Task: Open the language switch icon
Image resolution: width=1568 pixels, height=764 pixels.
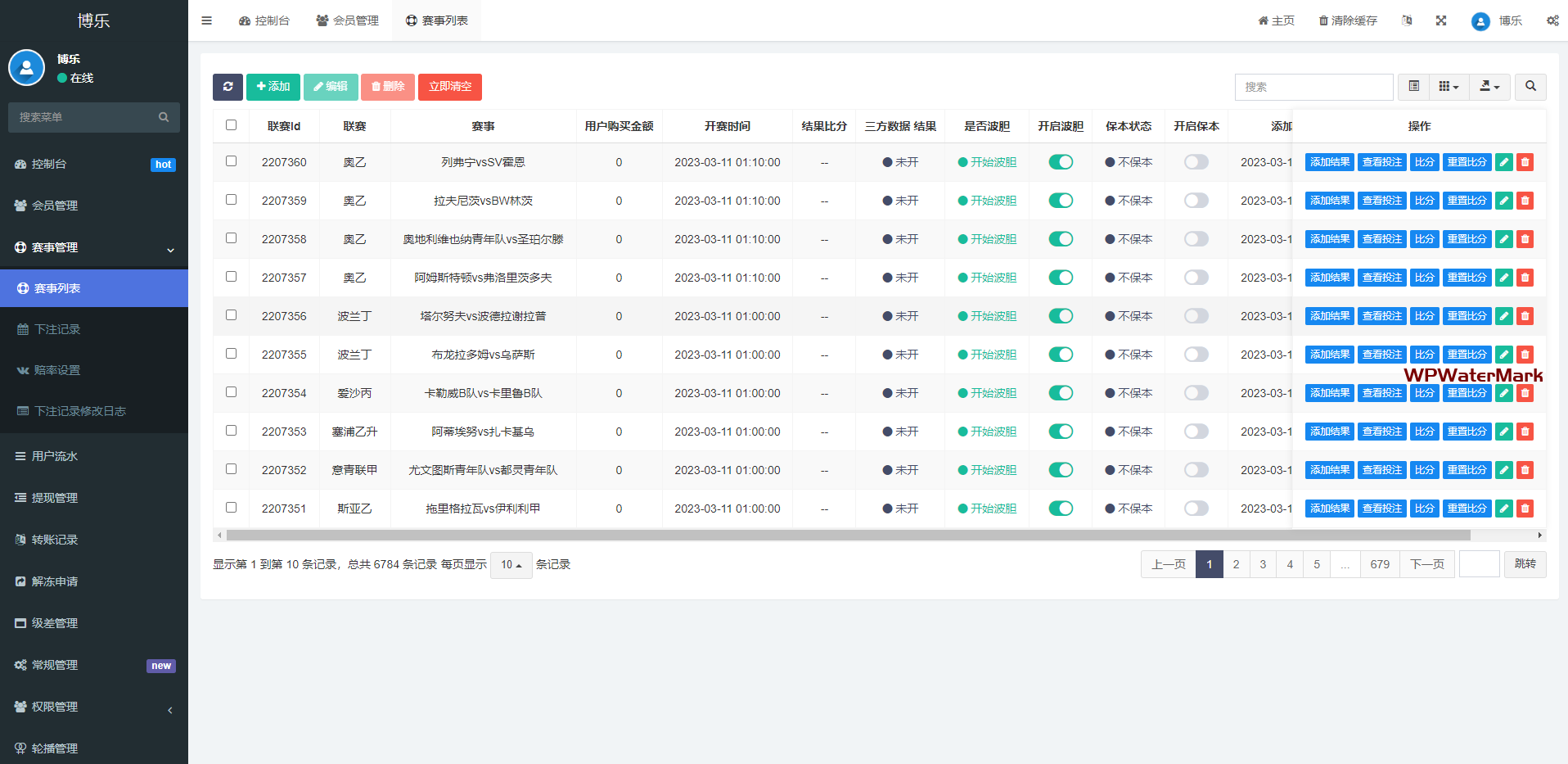Action: click(1407, 20)
